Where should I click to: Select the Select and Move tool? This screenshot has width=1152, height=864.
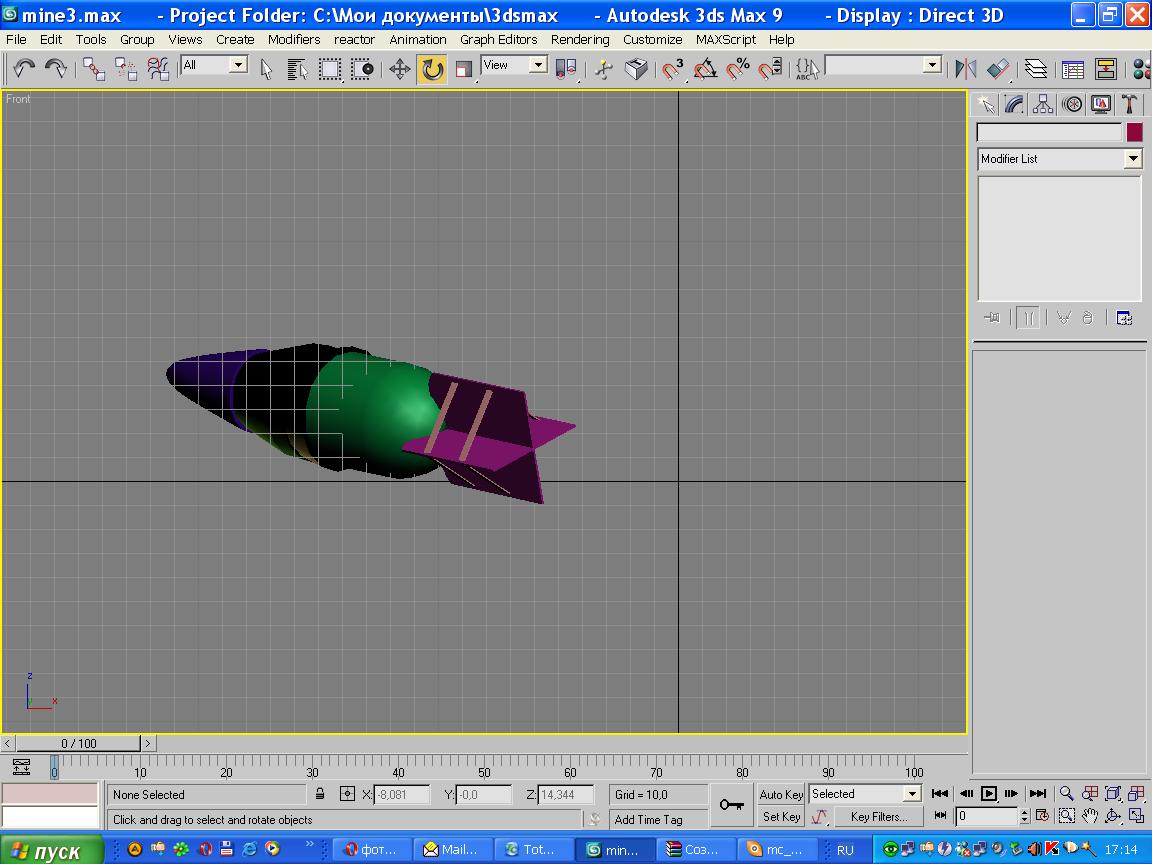click(x=399, y=69)
